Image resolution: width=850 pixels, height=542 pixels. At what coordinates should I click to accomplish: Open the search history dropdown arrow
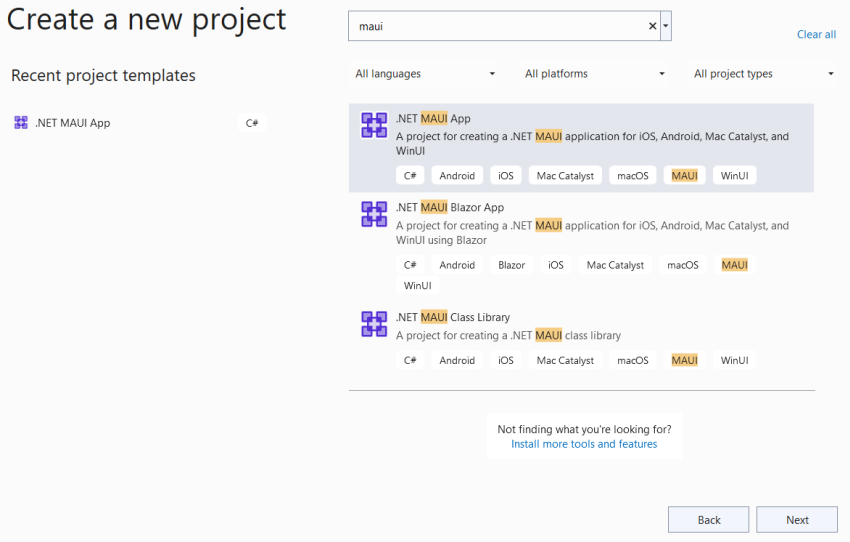[666, 26]
